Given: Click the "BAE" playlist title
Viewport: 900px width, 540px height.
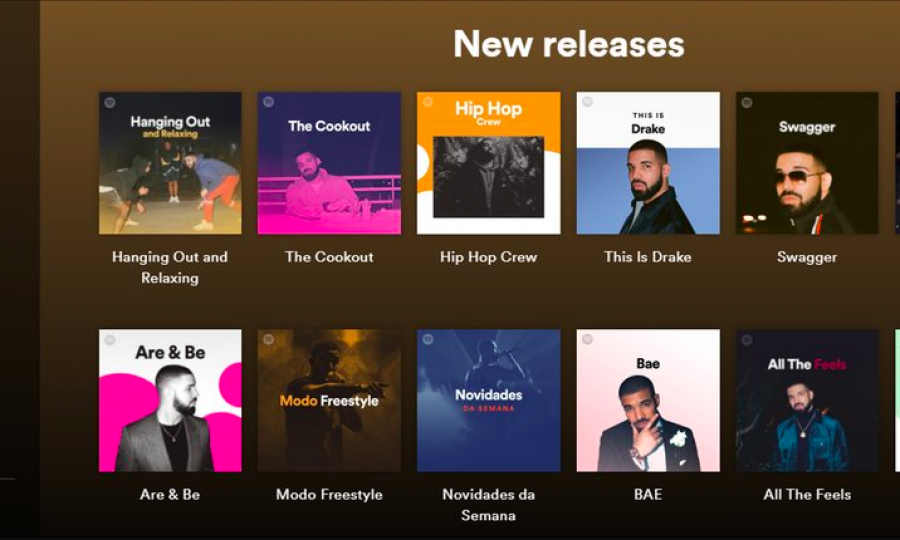Looking at the screenshot, I should pyautogui.click(x=648, y=495).
